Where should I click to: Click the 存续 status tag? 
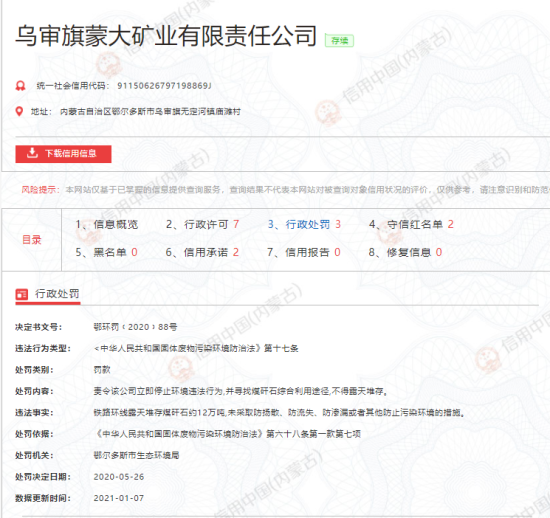pyautogui.click(x=339, y=41)
